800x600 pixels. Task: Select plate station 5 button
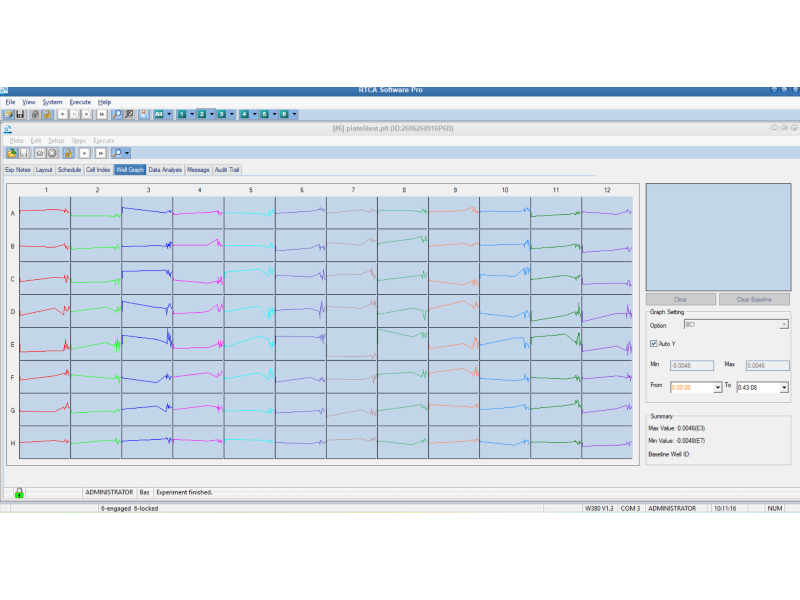(264, 114)
